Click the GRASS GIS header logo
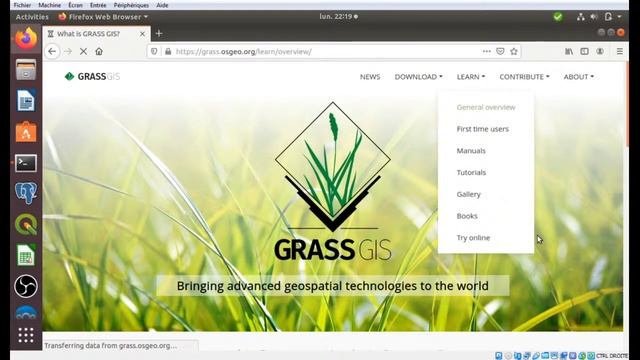 pos(92,76)
